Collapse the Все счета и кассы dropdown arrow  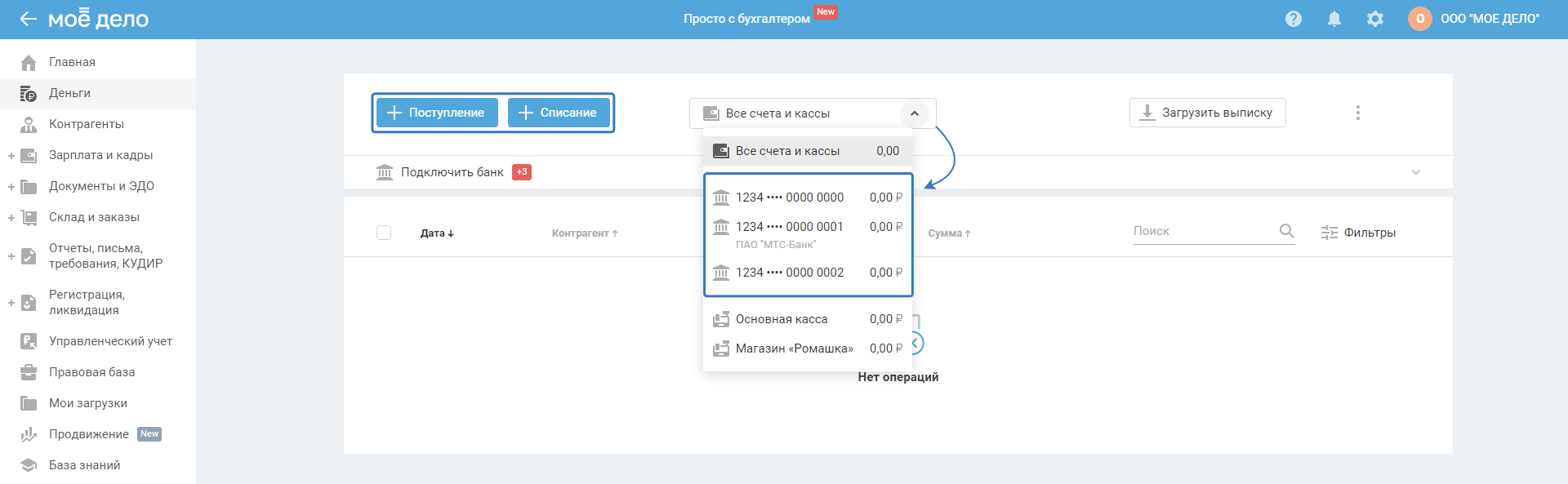915,113
